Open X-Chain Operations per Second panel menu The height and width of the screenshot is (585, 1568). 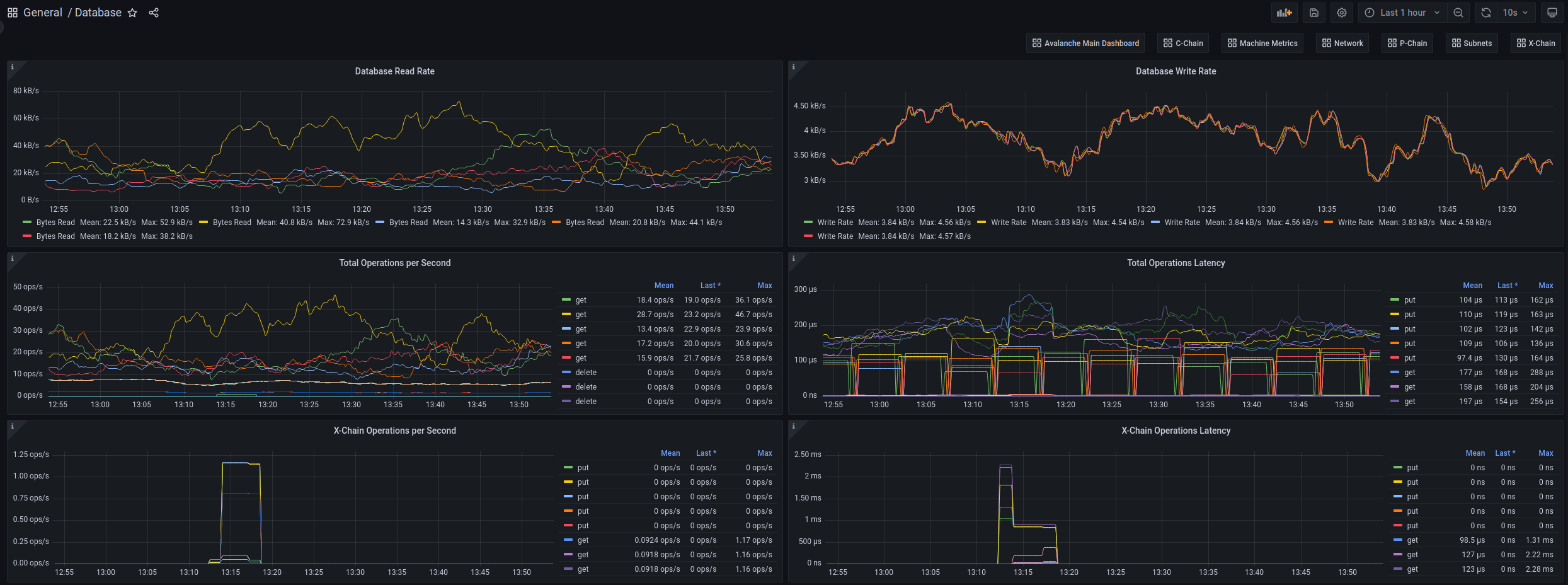[394, 431]
